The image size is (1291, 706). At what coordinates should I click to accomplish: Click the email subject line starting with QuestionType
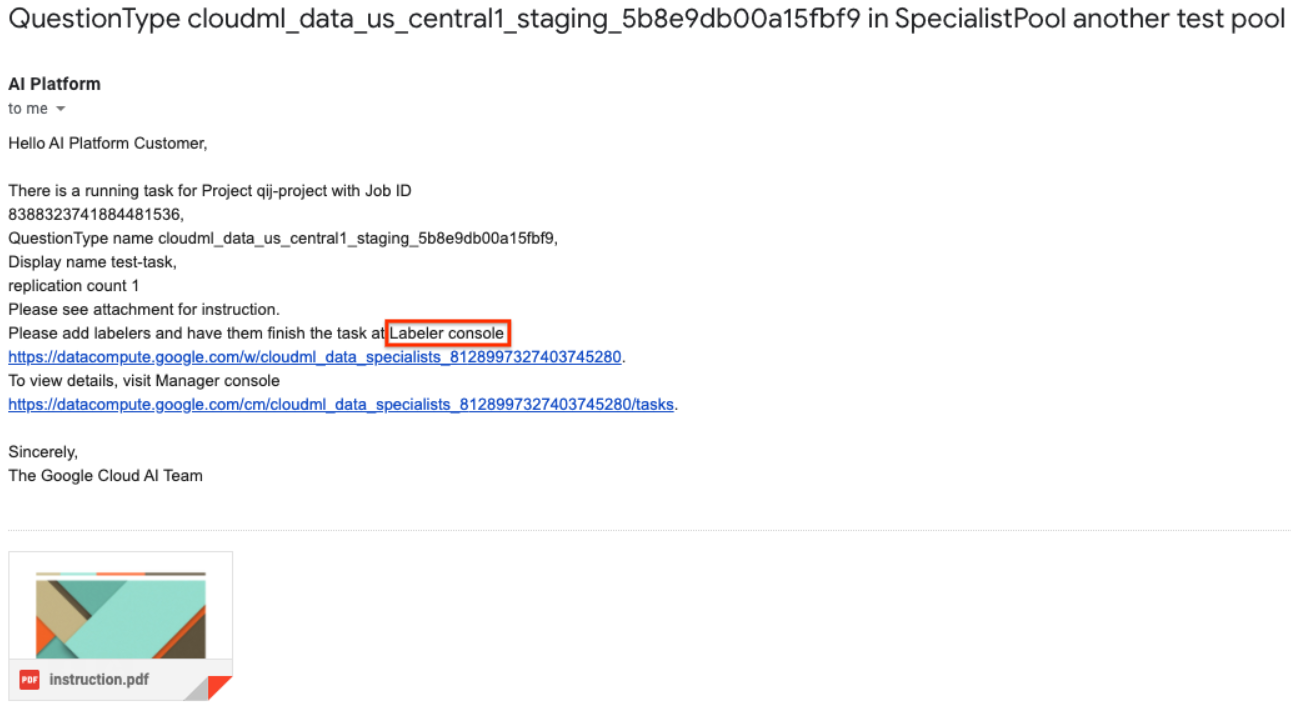[x=646, y=20]
